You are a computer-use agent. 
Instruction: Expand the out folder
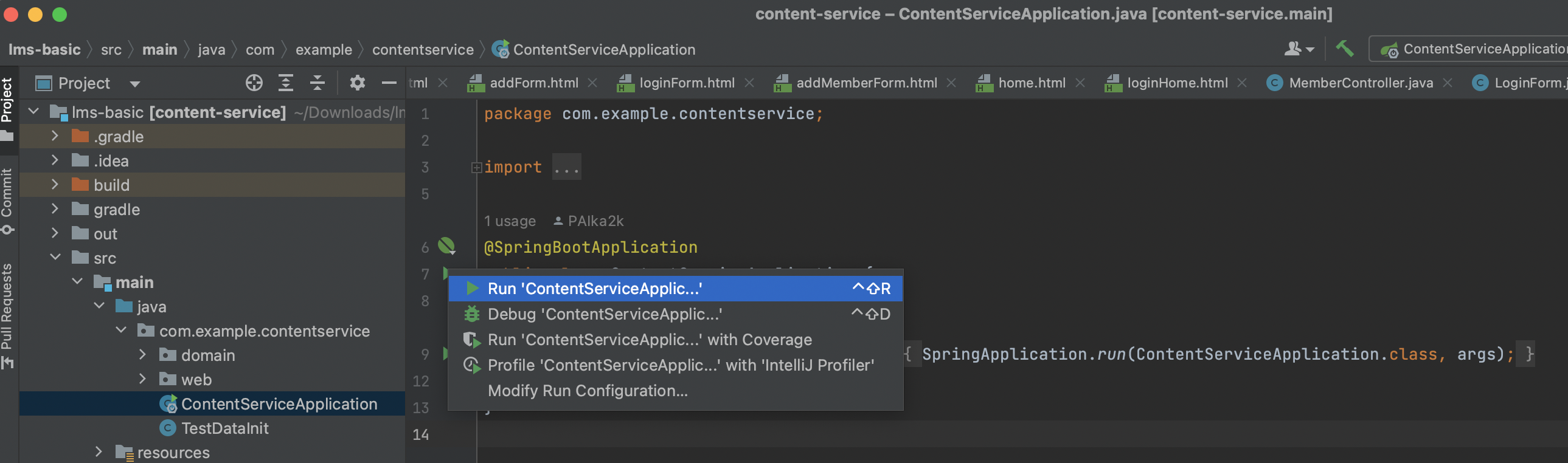click(55, 233)
